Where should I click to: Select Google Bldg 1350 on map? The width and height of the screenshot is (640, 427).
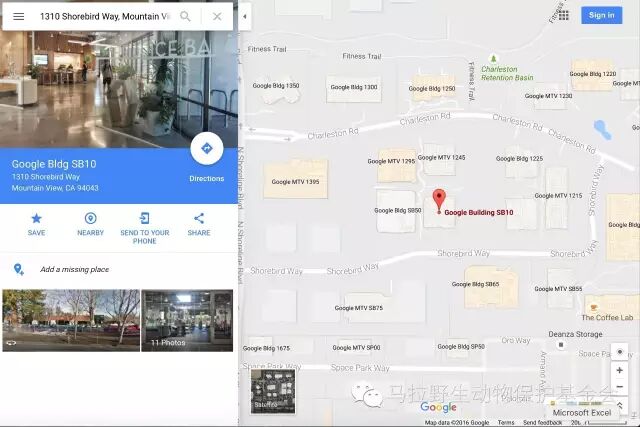pyautogui.click(x=276, y=86)
